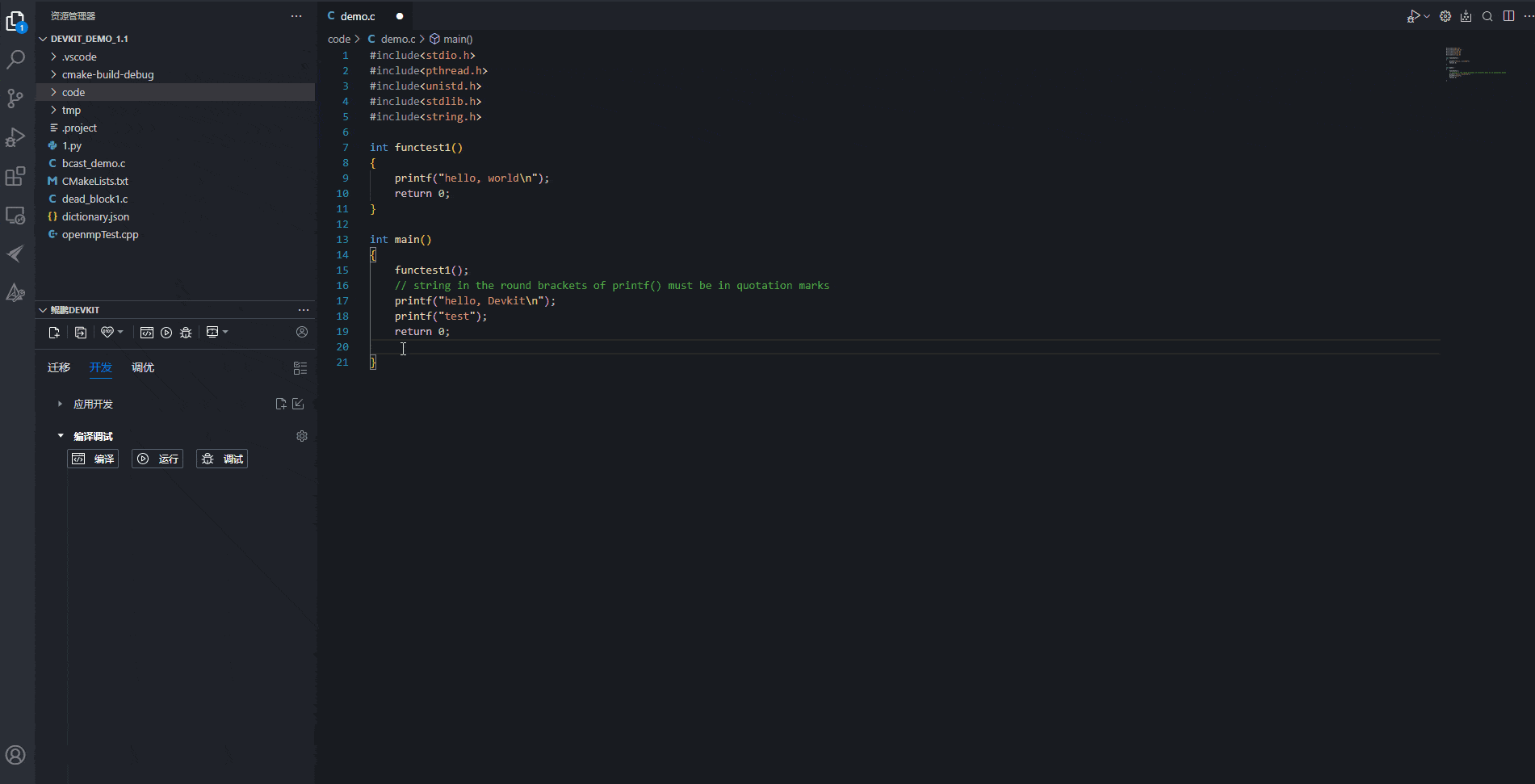
Task: Open dropdown arrow next to heart icon
Action: pyautogui.click(x=120, y=332)
